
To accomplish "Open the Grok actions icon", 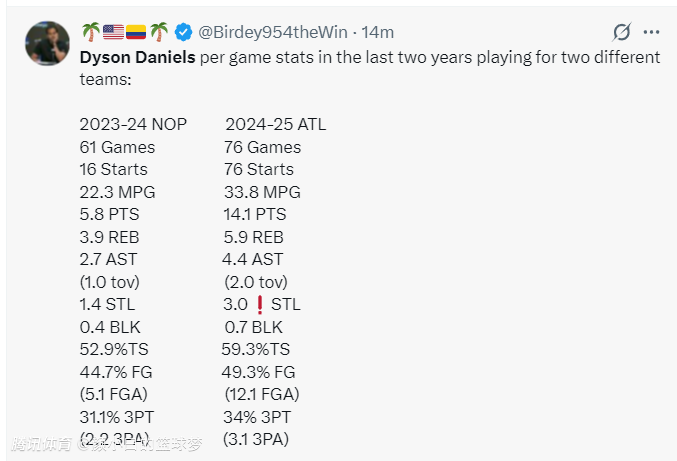I will 622,32.
